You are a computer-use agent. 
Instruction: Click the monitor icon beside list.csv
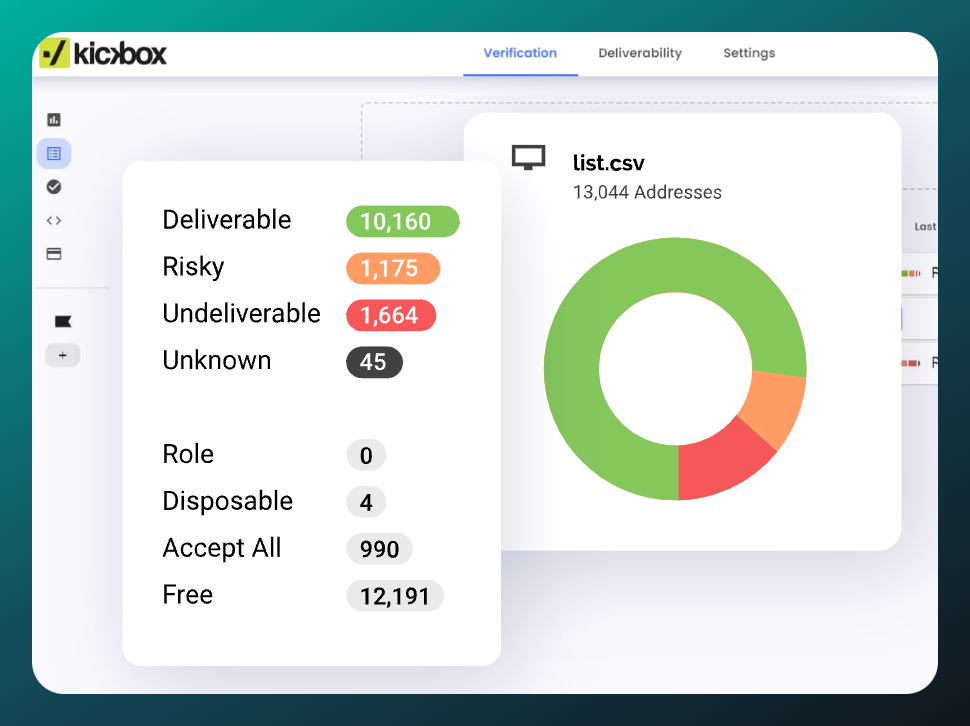528,158
